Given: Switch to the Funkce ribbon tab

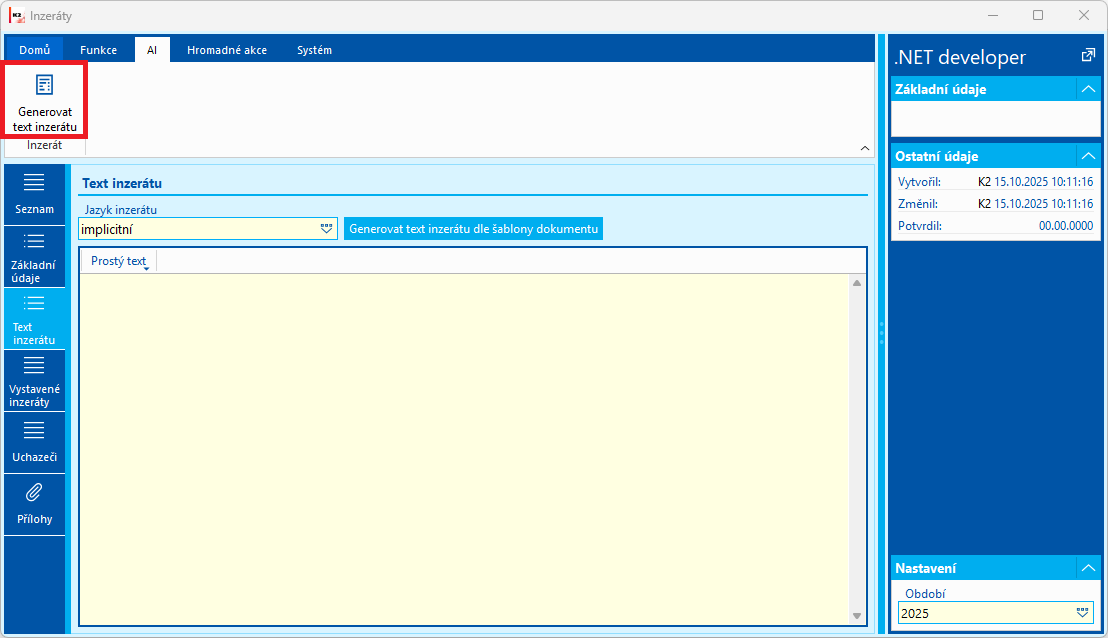Looking at the screenshot, I should (98, 50).
